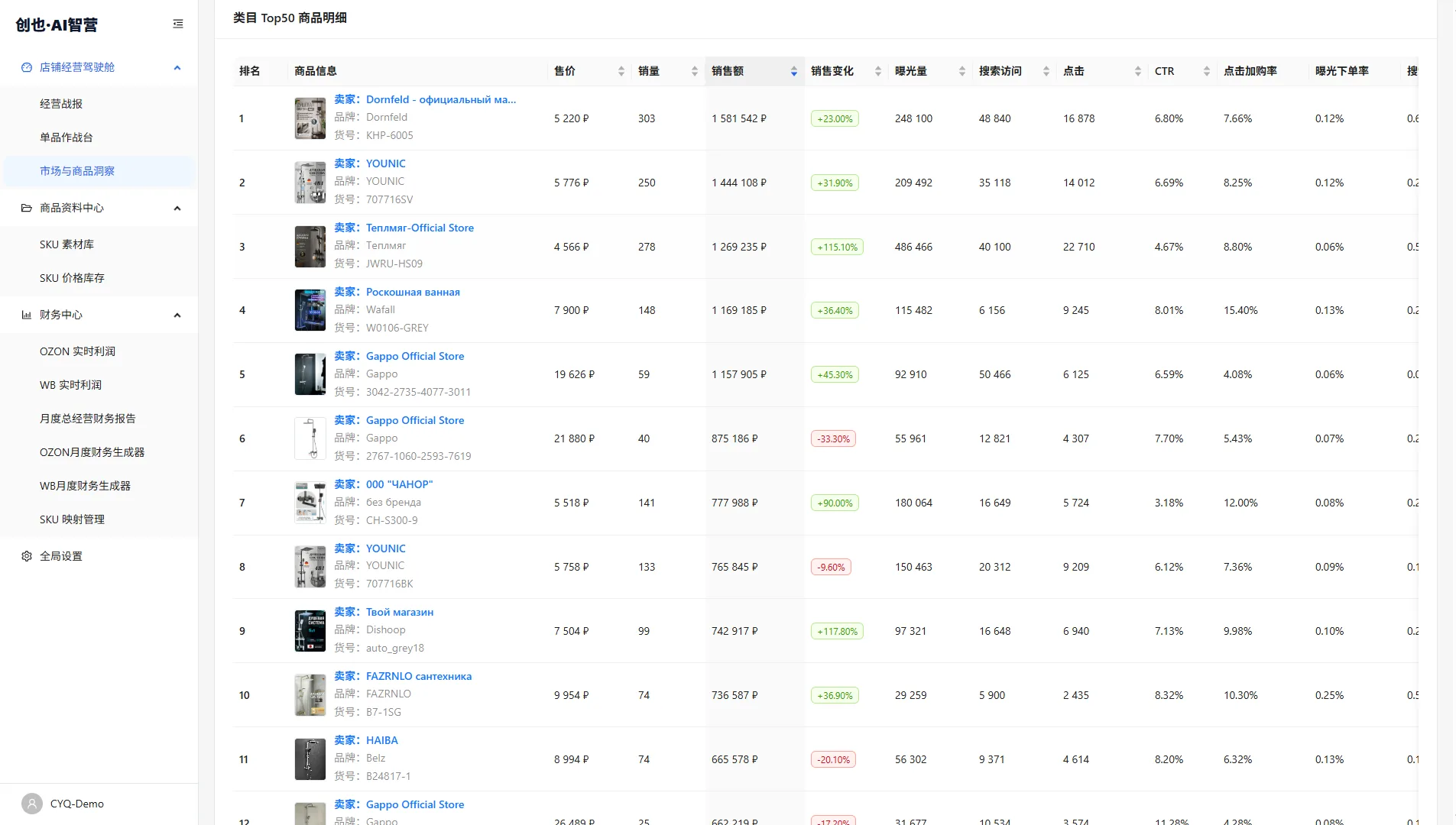This screenshot has width=1456, height=825.
Task: Click product thumbnail for W0106-GREY
Action: click(x=310, y=310)
